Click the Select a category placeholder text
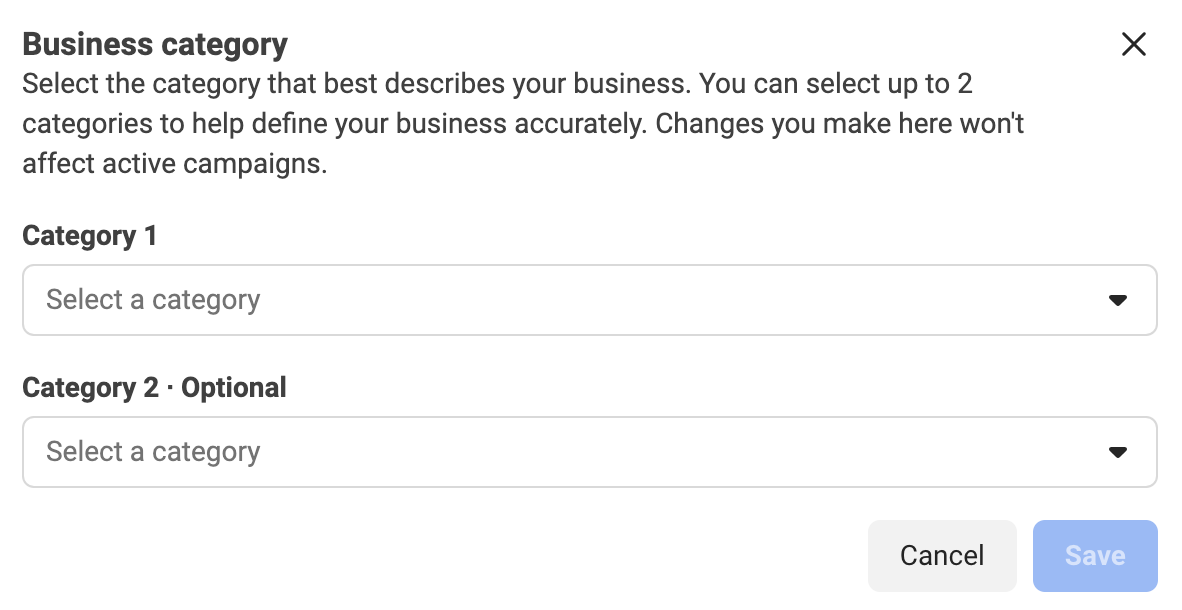Viewport: 1182px width, 610px height. (x=152, y=299)
